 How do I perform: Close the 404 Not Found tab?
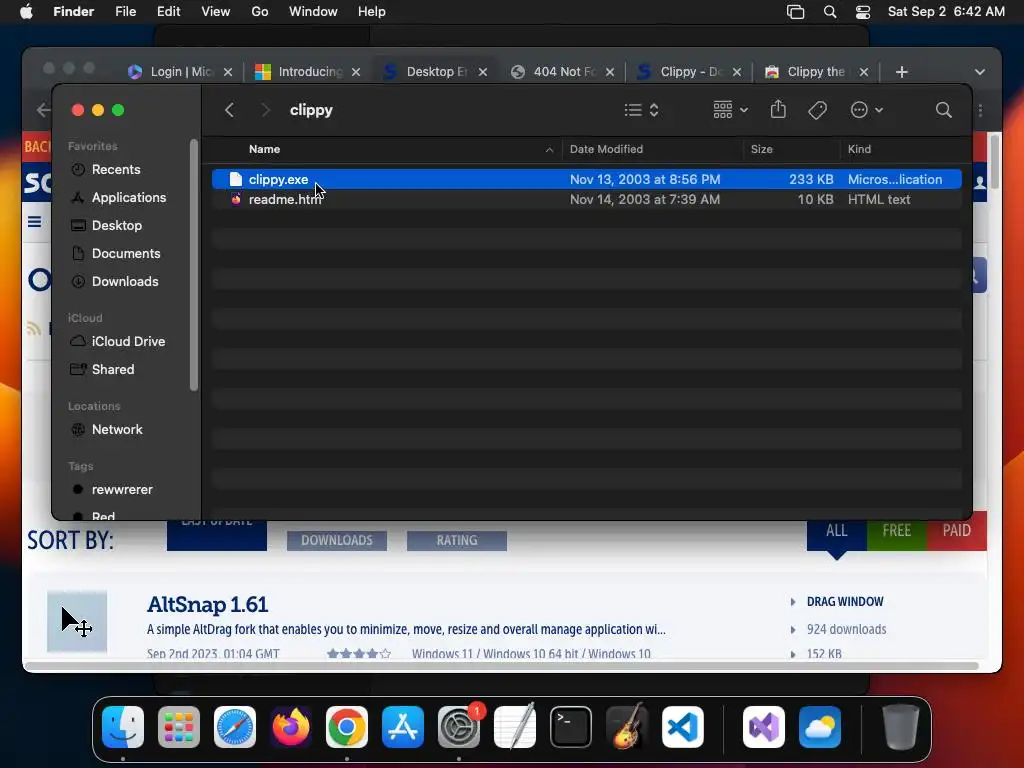click(610, 72)
